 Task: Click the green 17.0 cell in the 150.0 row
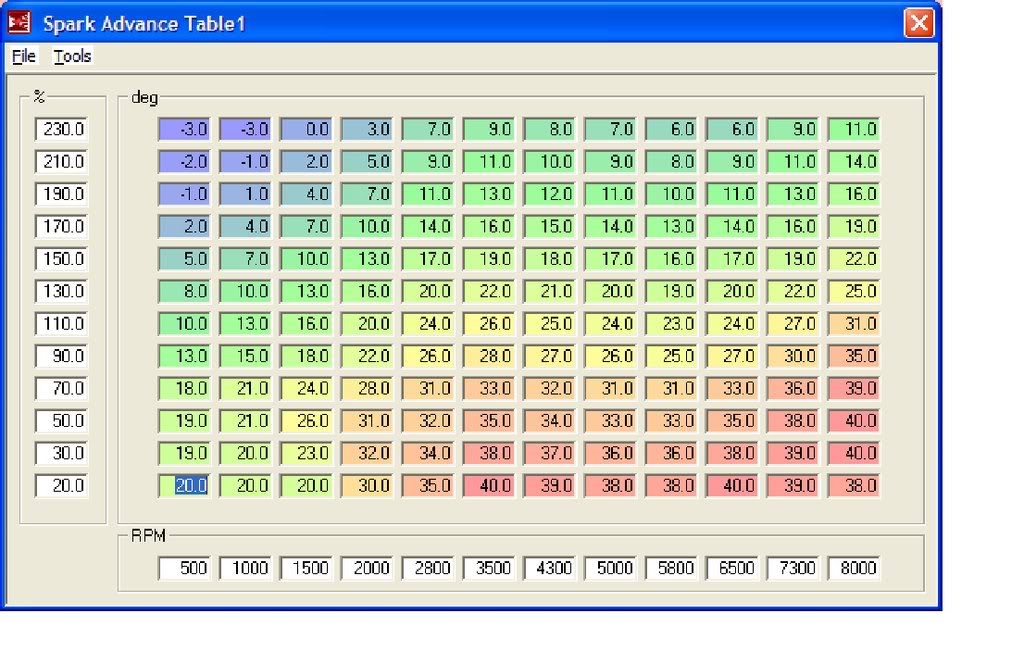(x=428, y=258)
